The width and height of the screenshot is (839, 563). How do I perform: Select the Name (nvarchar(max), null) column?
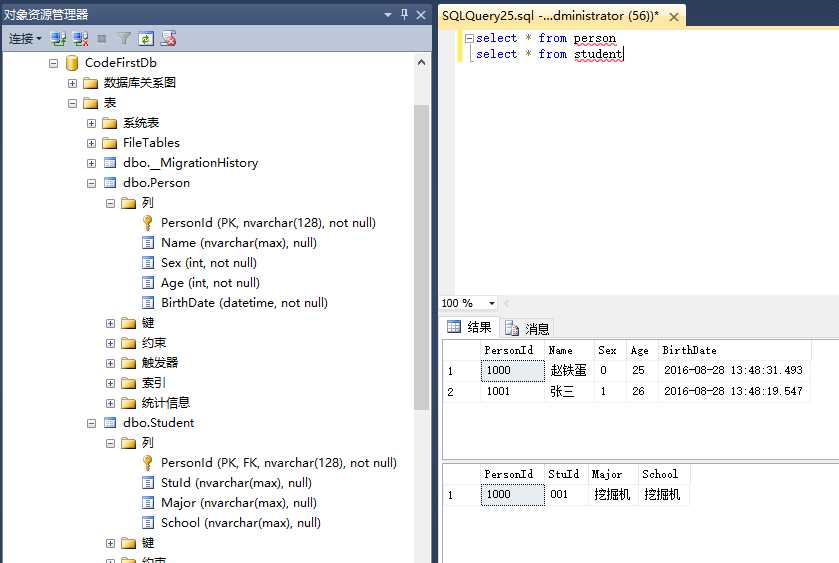239,243
